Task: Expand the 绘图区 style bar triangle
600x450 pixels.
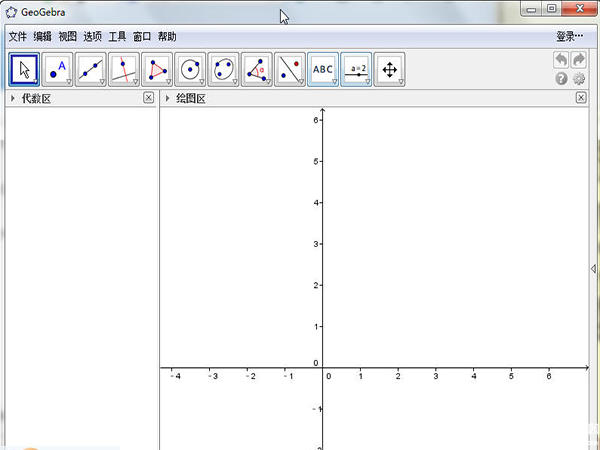Action: click(167, 98)
